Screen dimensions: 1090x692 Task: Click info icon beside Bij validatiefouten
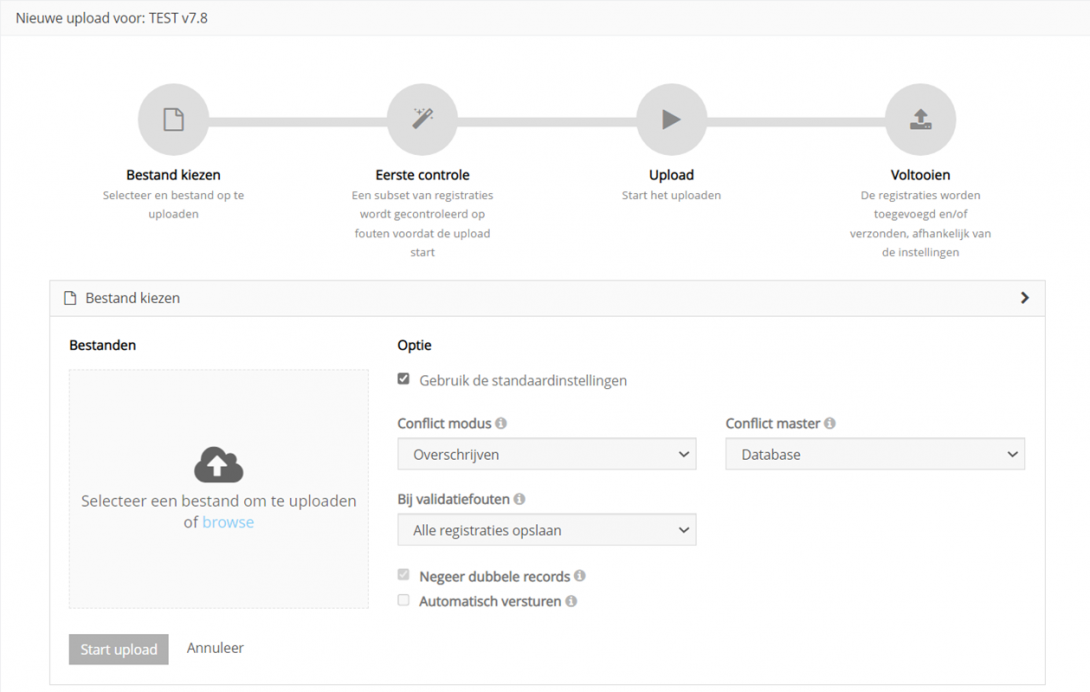(x=519, y=499)
